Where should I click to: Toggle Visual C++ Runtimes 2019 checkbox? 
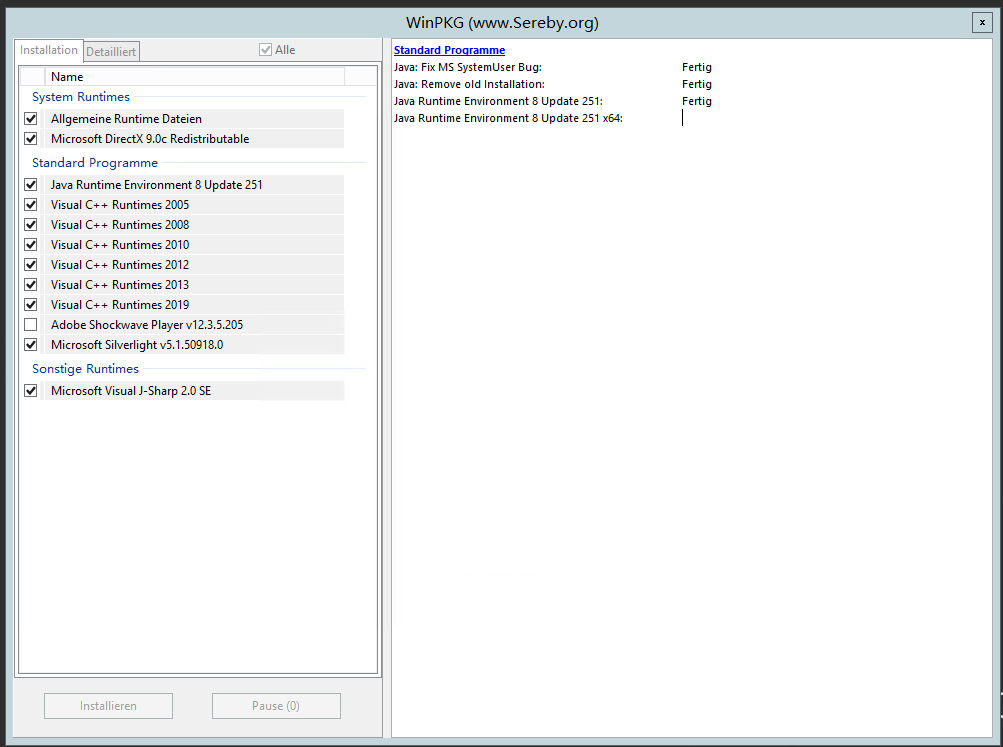(x=31, y=304)
